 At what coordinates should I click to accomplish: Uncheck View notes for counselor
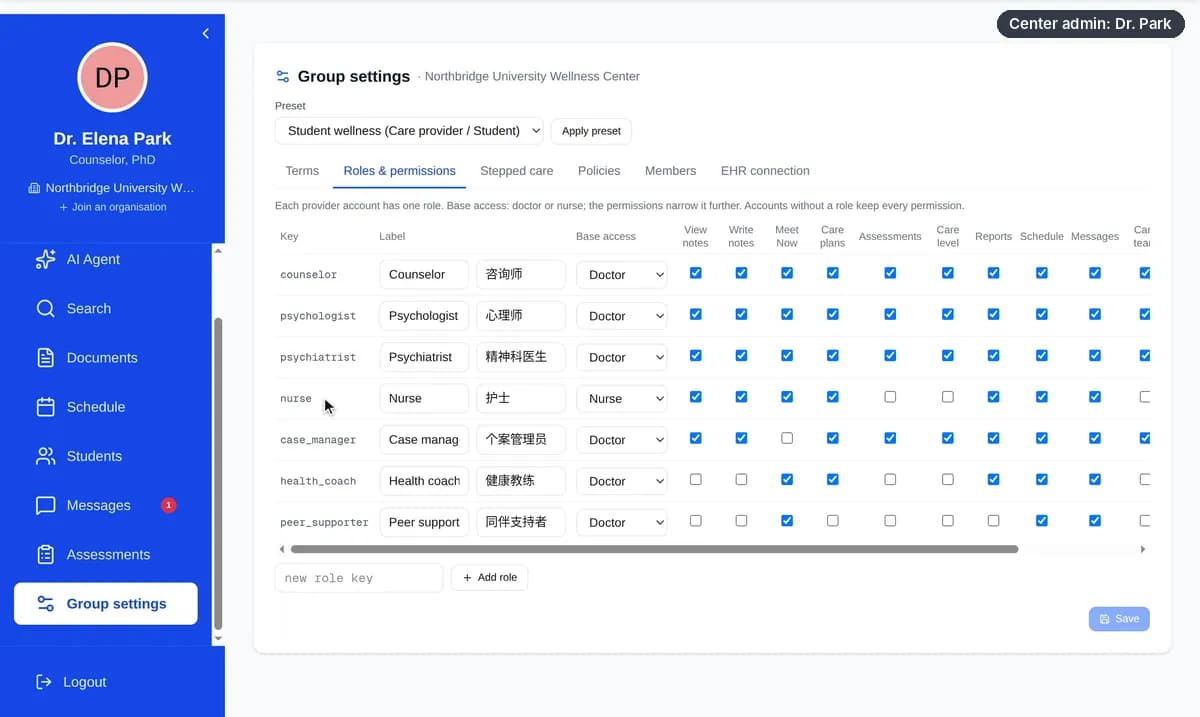click(x=696, y=273)
